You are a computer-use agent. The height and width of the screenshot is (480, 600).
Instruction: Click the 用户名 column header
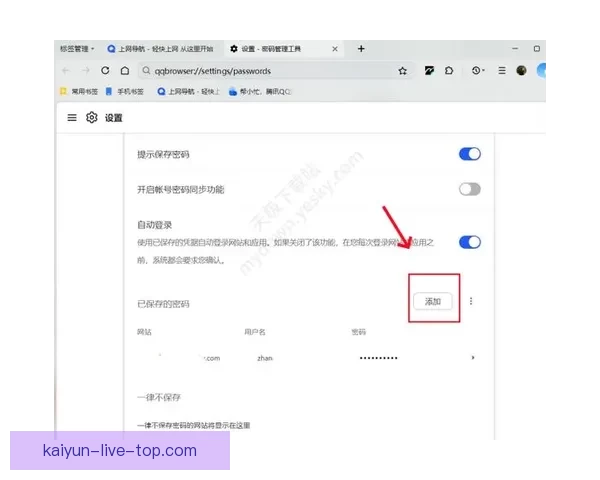[x=255, y=332]
